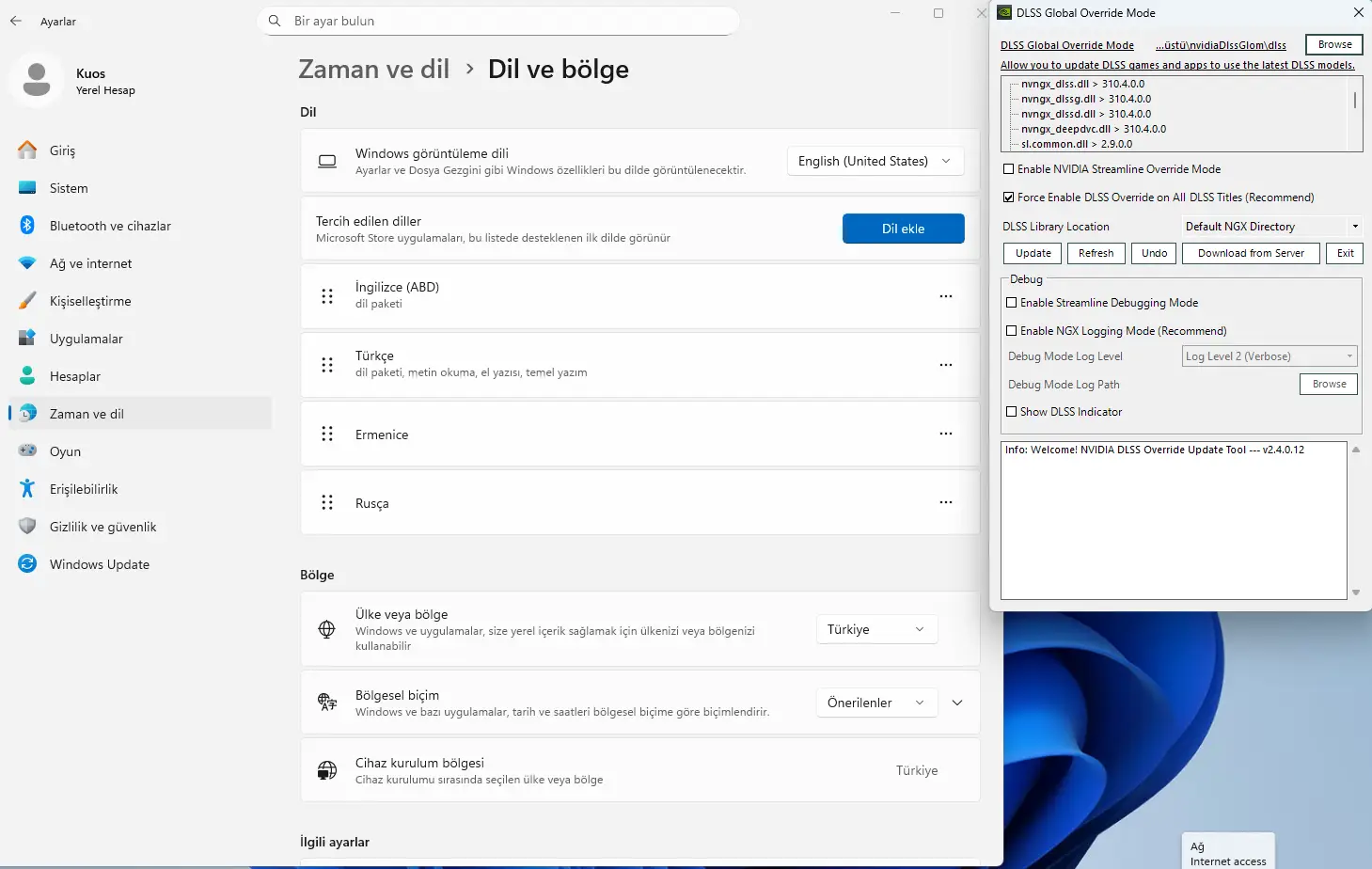Select Oyun in the sidebar menu

(x=65, y=451)
